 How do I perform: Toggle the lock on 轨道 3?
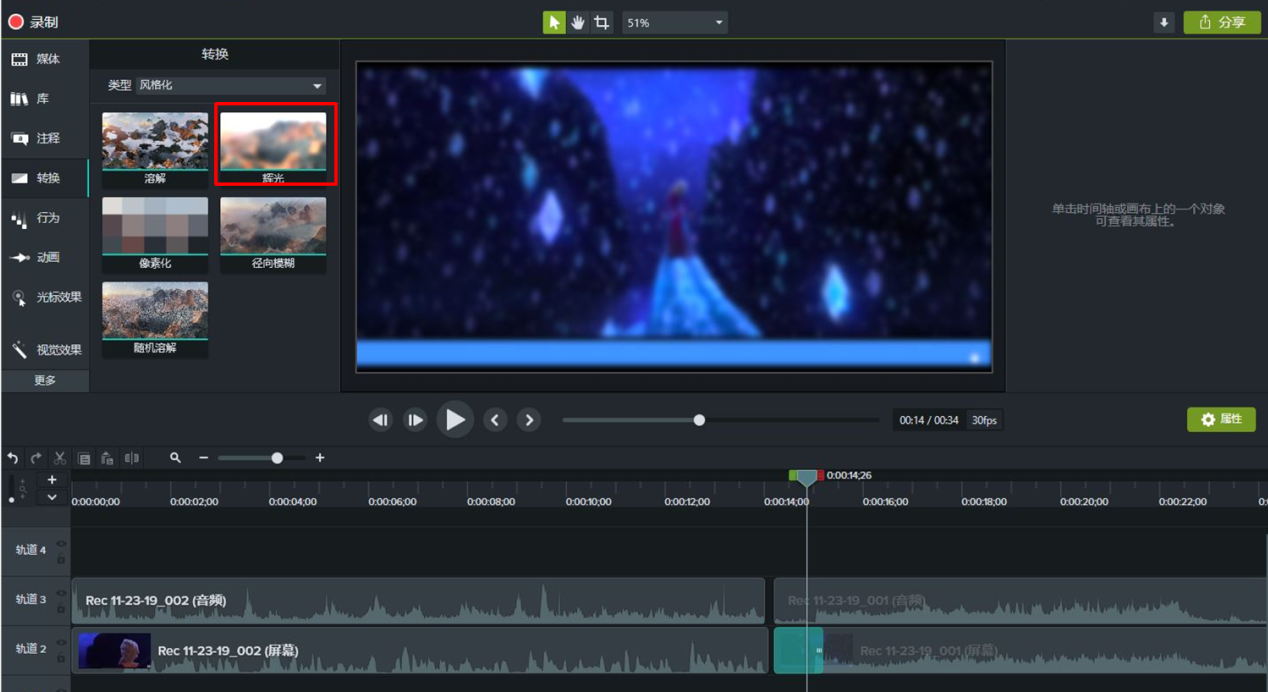coord(61,607)
